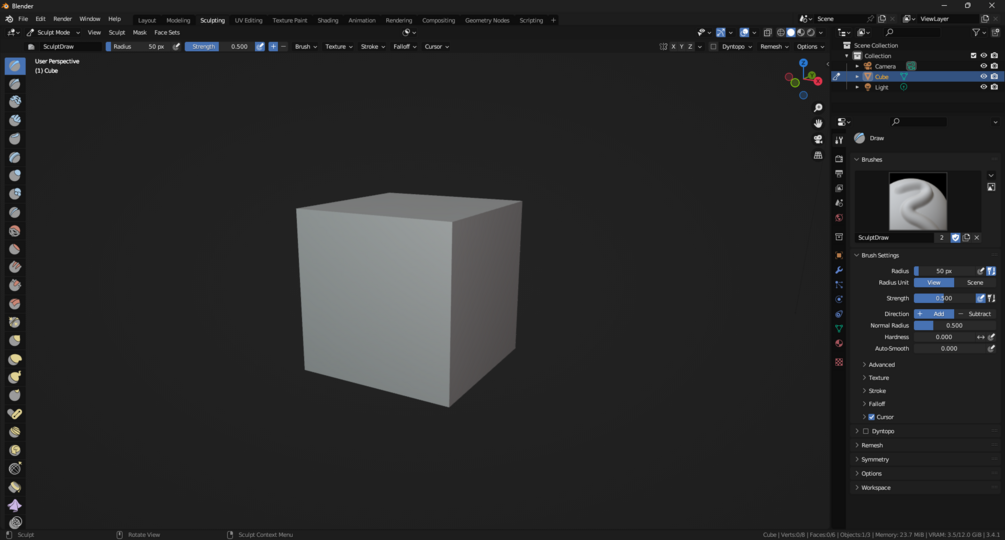Open the Remesh dropdown in header
This screenshot has height=540, width=1005.
click(x=774, y=46)
